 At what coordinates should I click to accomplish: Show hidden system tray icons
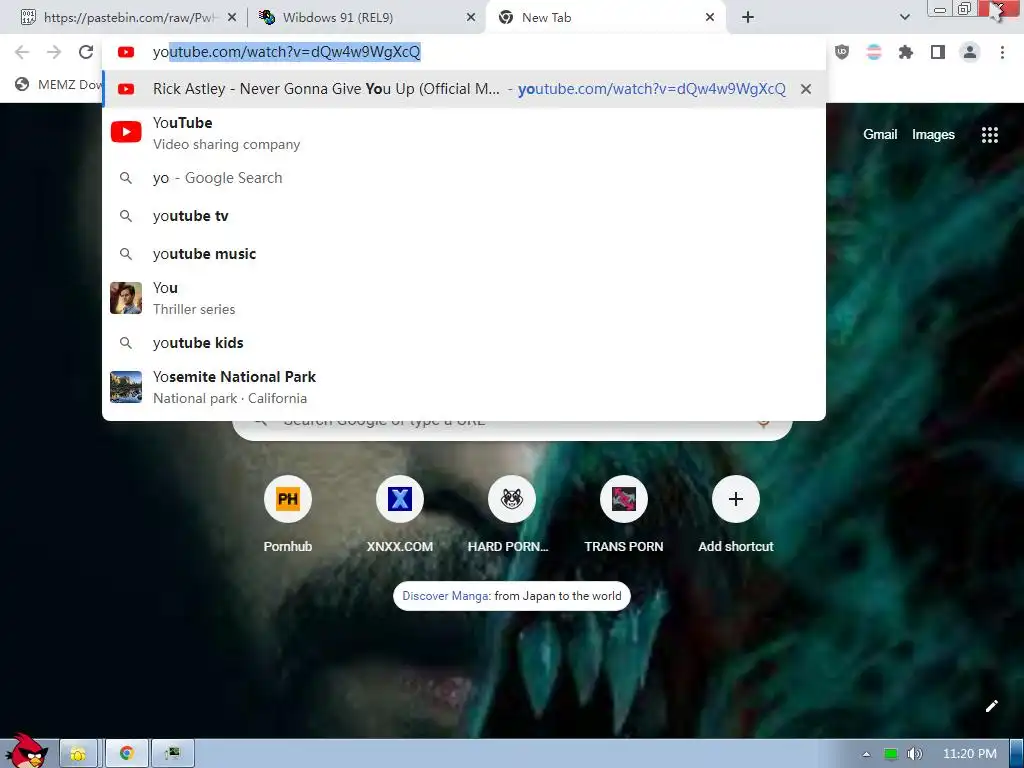pyautogui.click(x=866, y=754)
